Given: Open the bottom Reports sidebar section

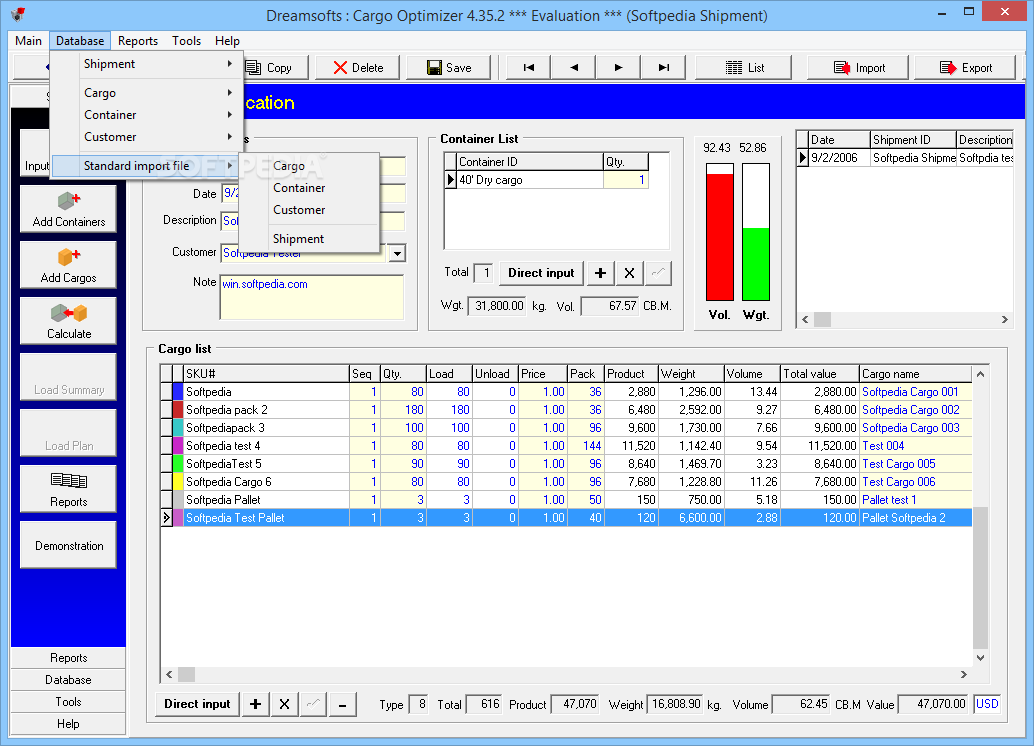Looking at the screenshot, I should point(69,658).
